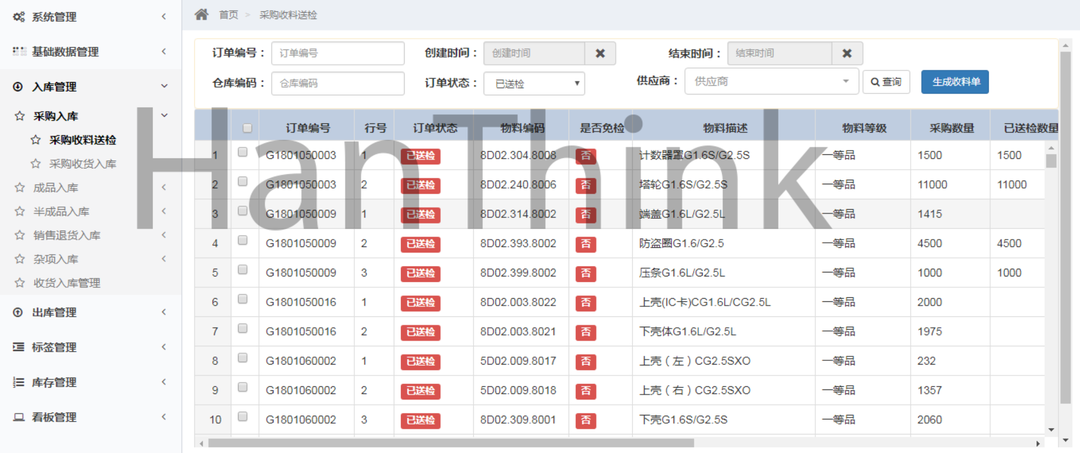Image resolution: width=1080 pixels, height=453 pixels.
Task: Click the 查询 search button
Action: [x=887, y=82]
